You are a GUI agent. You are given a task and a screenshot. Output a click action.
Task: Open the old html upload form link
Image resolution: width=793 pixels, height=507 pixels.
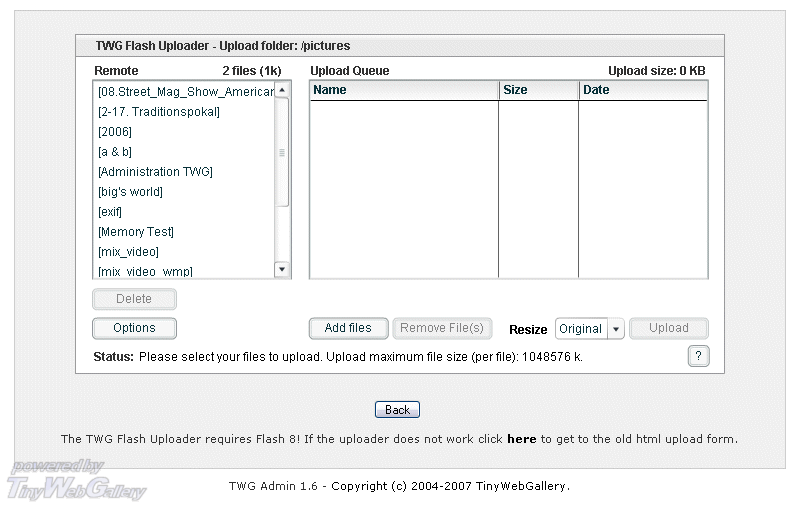pyautogui.click(x=521, y=439)
